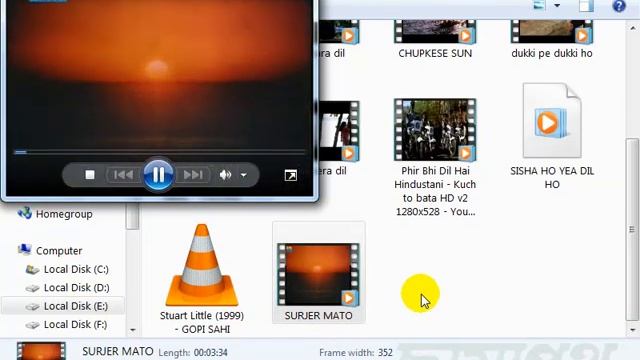640x360 pixels.
Task: Open the volume dropdown arrow in player
Action: click(x=244, y=175)
